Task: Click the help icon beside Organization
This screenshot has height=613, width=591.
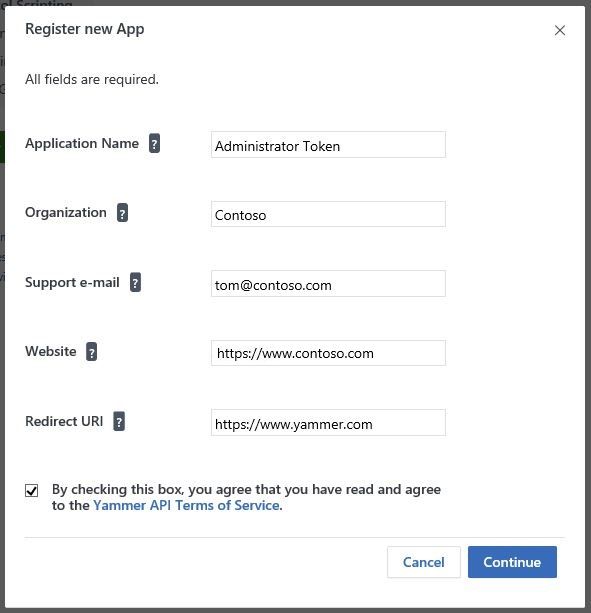Action: pyautogui.click(x=122, y=213)
